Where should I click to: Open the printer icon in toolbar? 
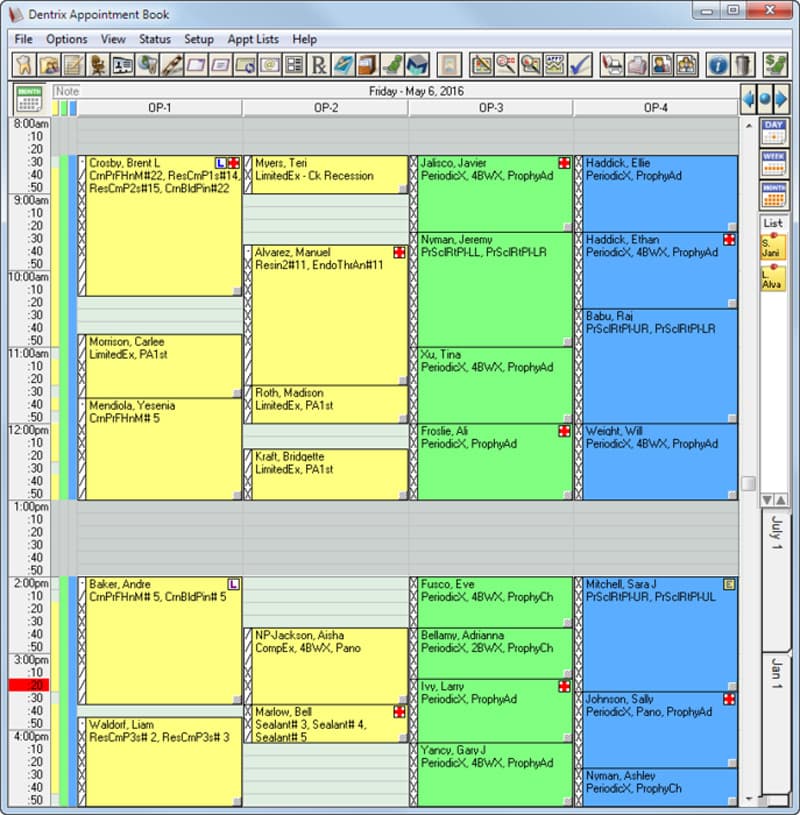coord(613,65)
